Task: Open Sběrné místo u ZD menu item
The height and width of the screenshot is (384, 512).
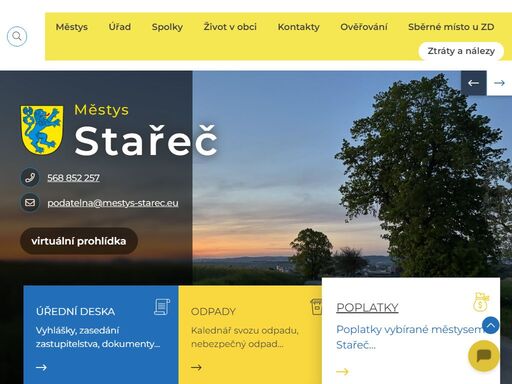Action: click(x=451, y=27)
